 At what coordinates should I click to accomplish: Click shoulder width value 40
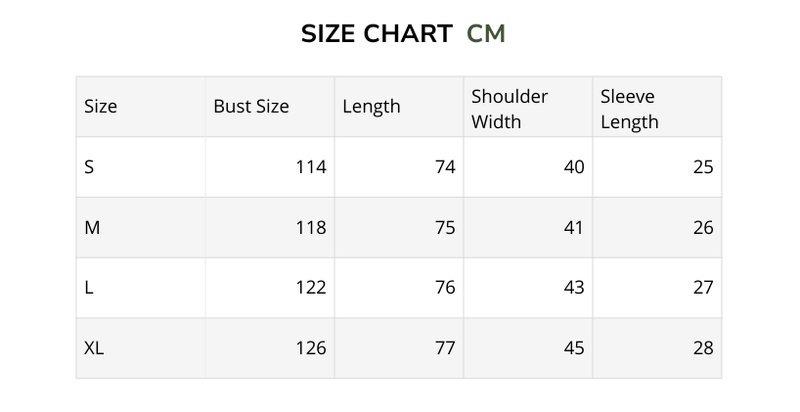tap(574, 167)
